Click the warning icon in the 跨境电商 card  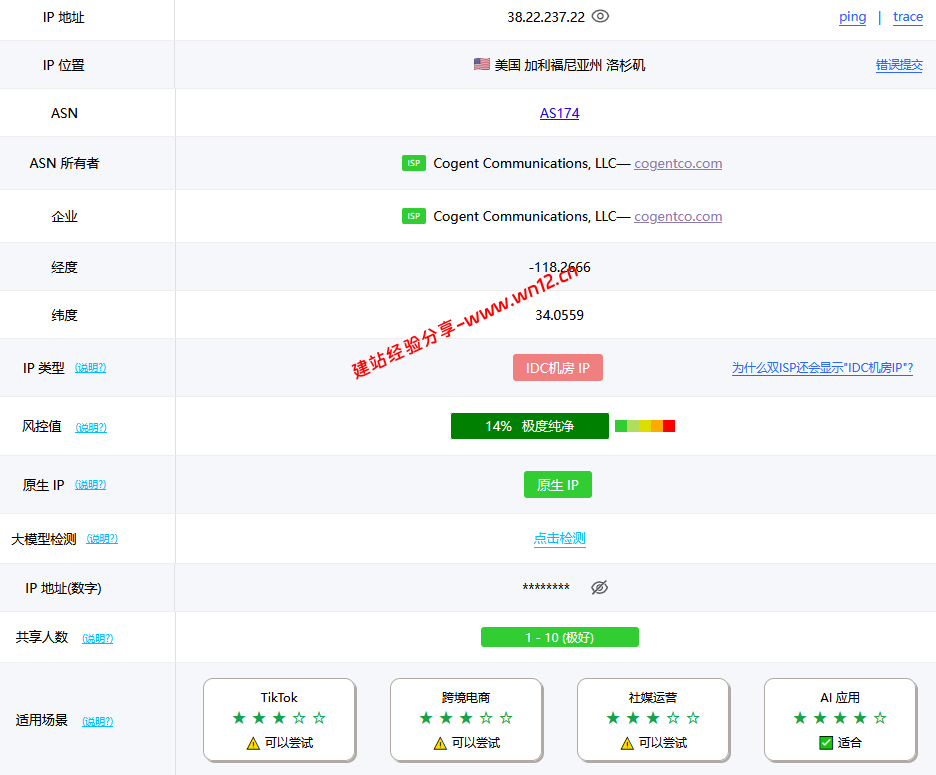click(x=440, y=743)
